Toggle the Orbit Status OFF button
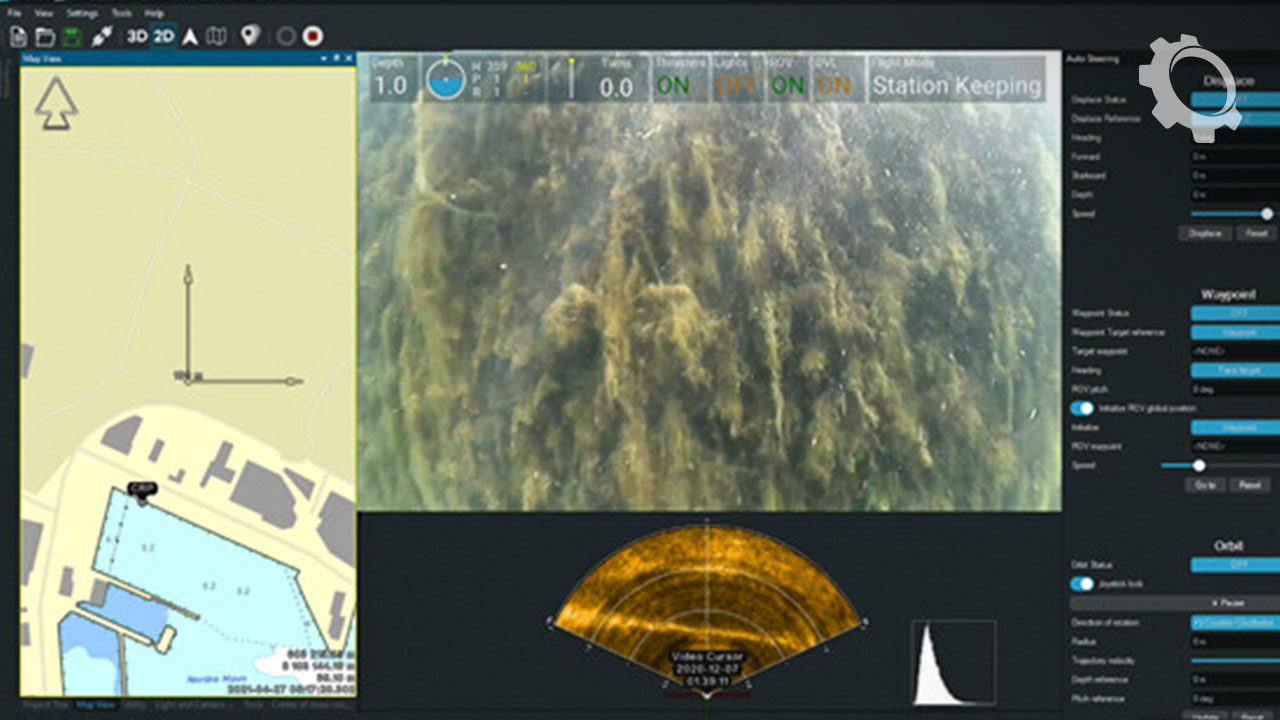The height and width of the screenshot is (720, 1280). point(1235,565)
